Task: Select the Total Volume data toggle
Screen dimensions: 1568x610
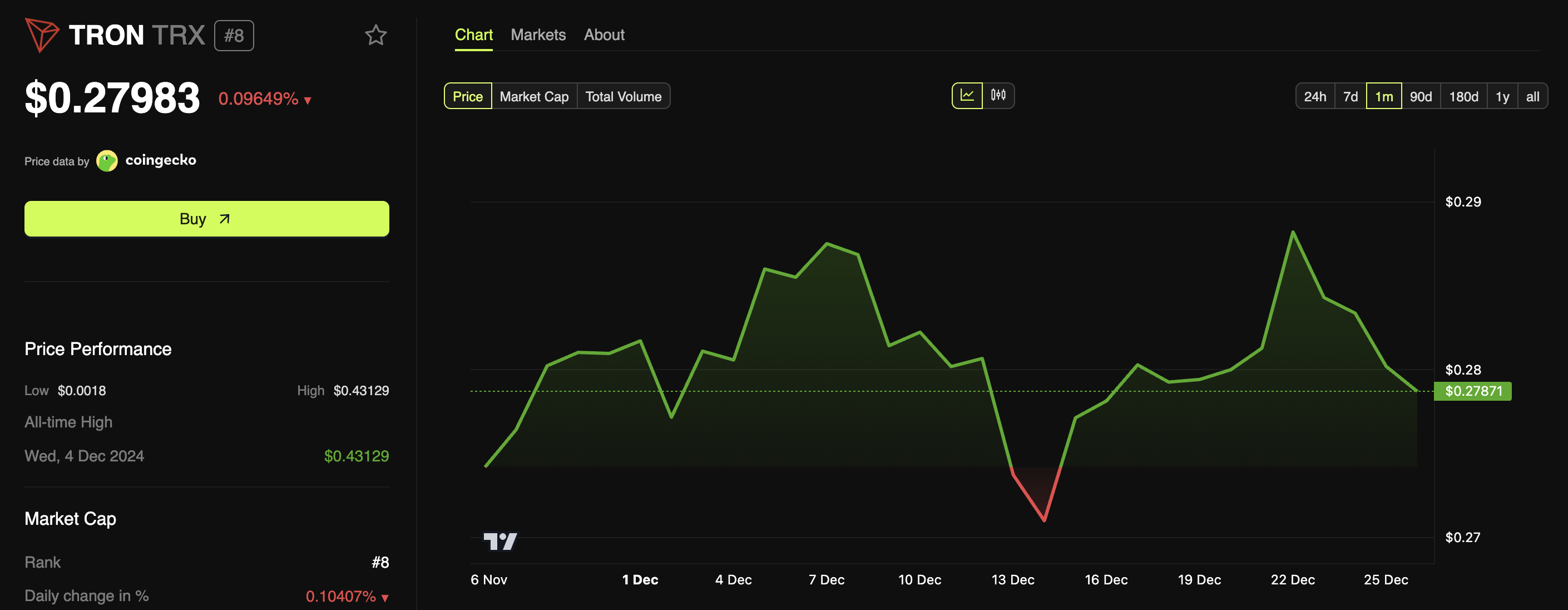Action: (x=624, y=96)
